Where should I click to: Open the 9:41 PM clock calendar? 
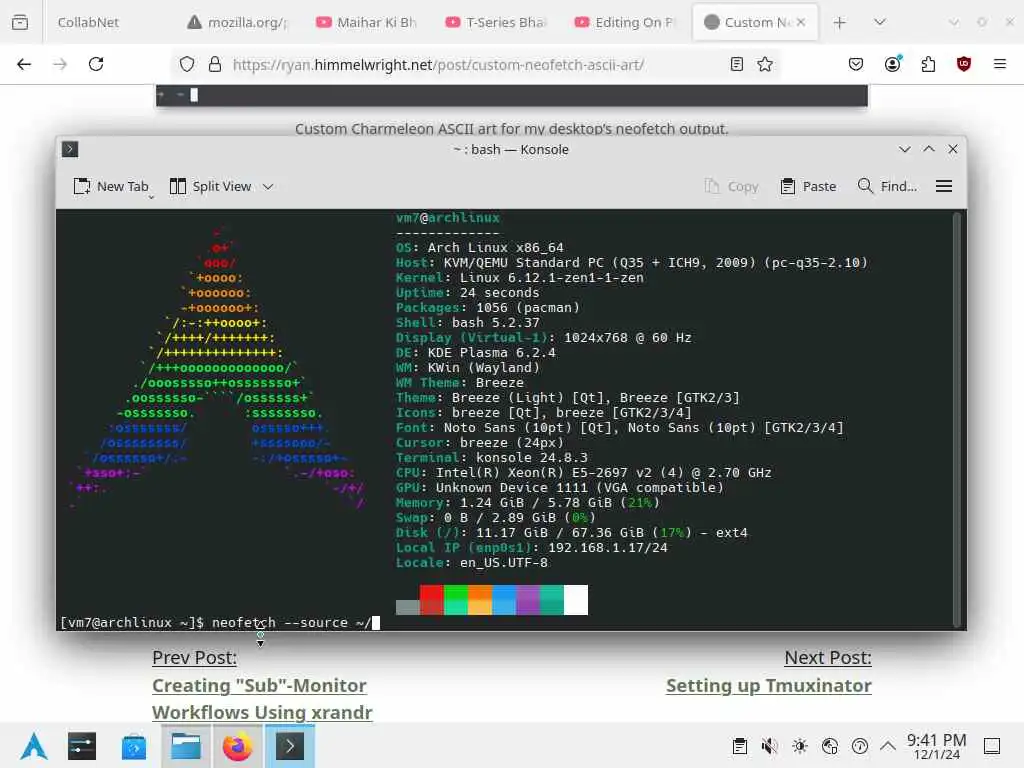(936, 746)
